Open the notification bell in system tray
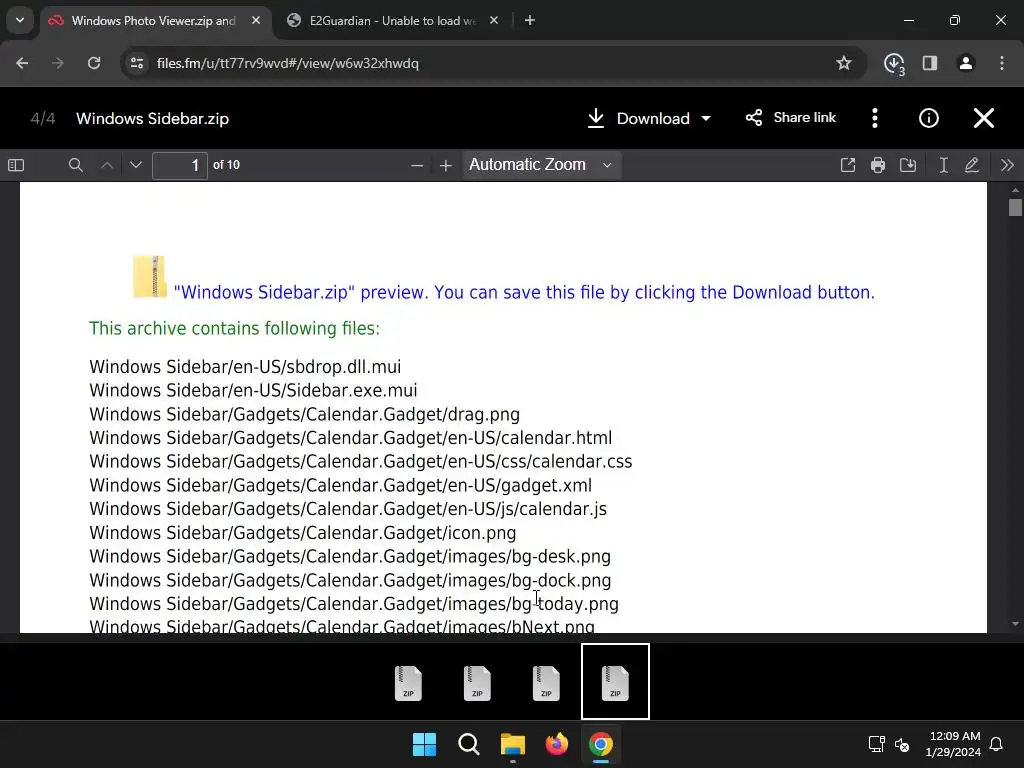This screenshot has width=1024, height=768. (997, 744)
